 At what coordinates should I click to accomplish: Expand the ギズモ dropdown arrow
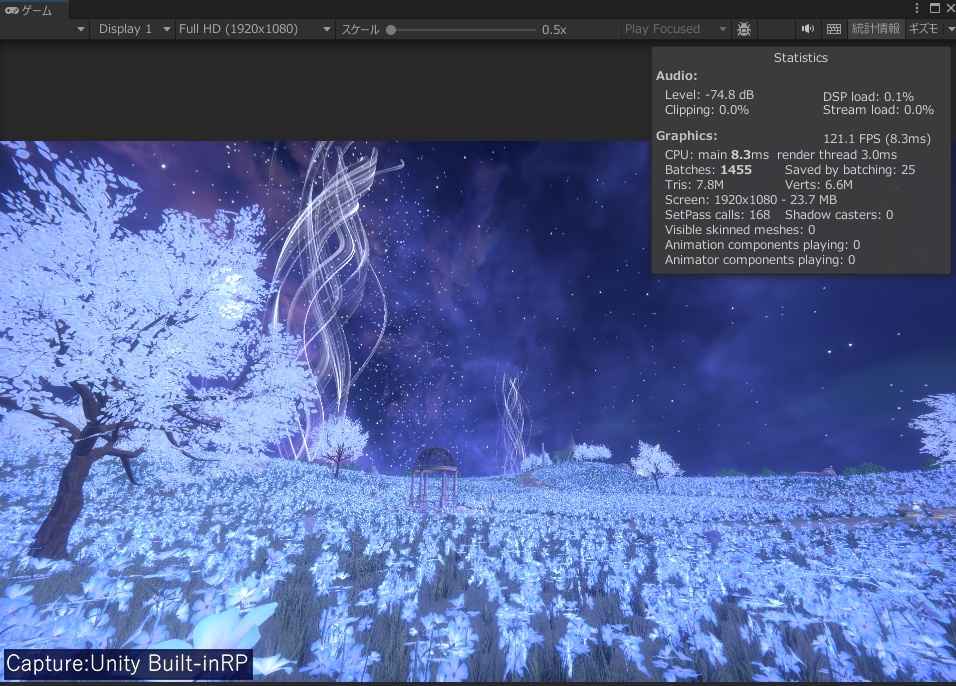tap(950, 29)
